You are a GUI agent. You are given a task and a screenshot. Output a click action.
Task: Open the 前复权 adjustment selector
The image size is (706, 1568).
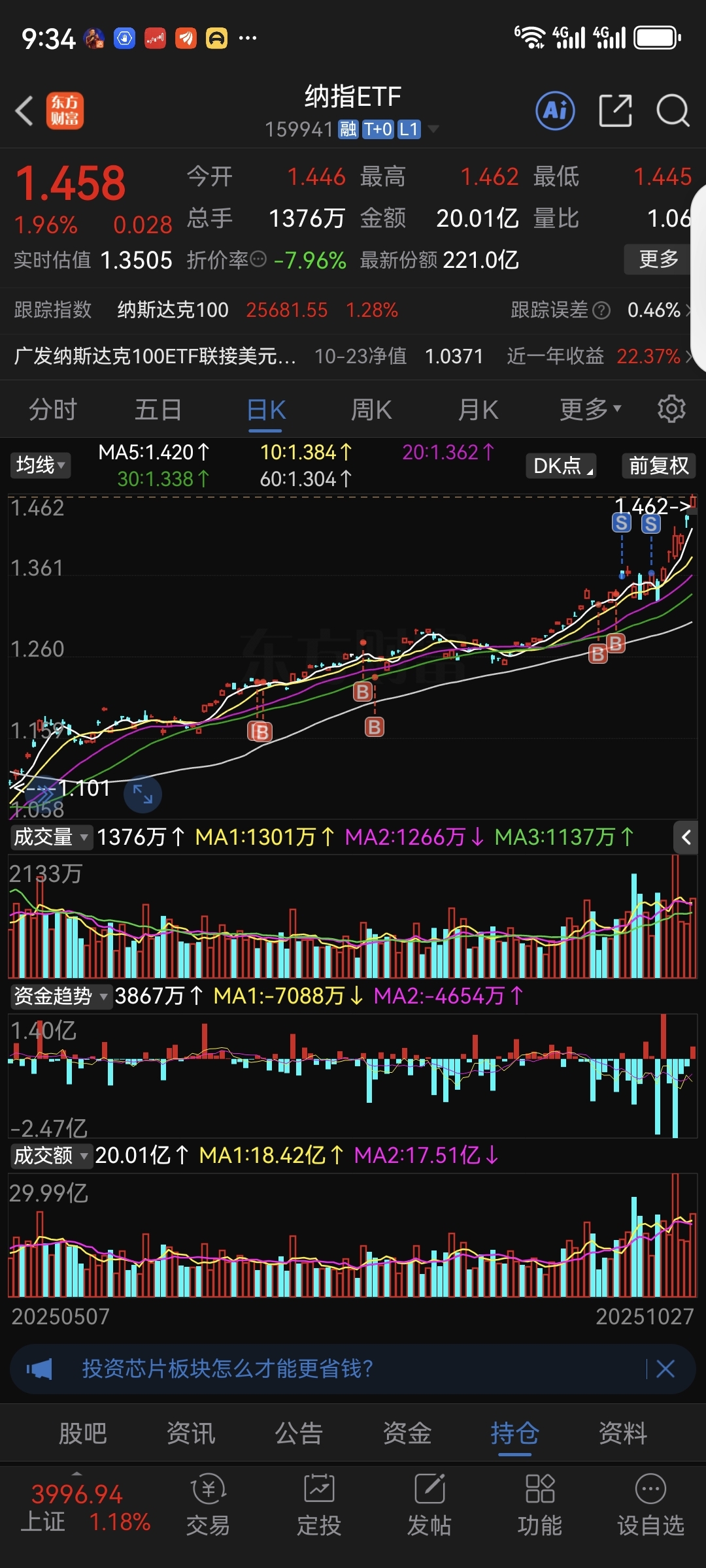(x=658, y=466)
